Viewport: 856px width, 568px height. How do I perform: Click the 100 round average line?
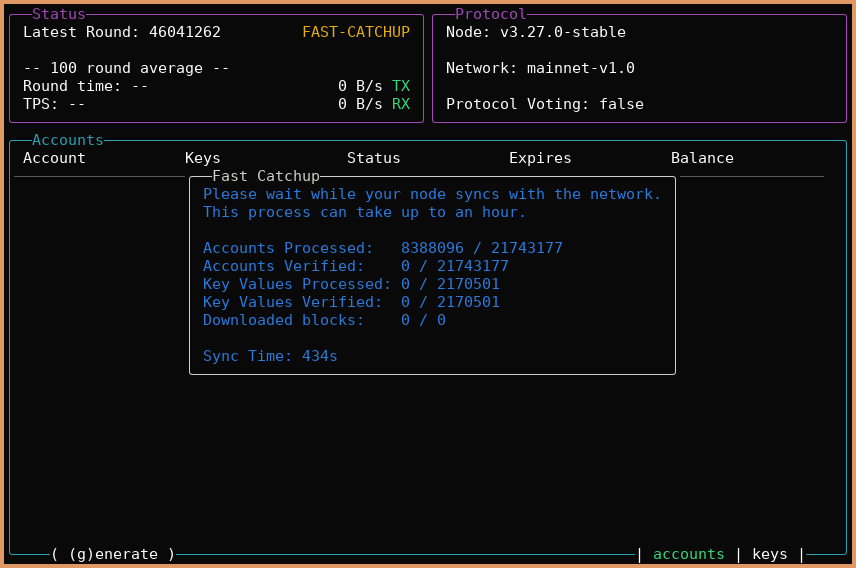pos(126,68)
